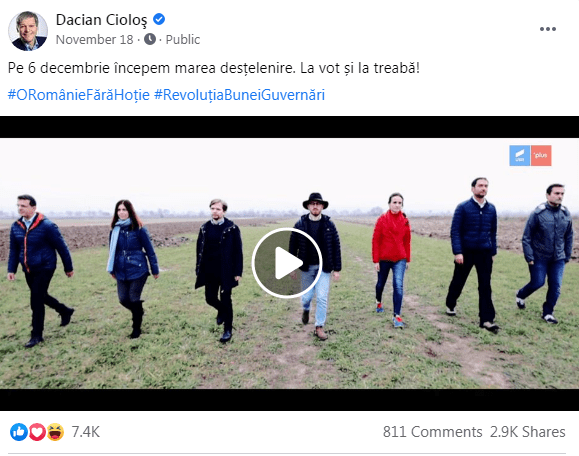The width and height of the screenshot is (579, 456).
Task: Open the Dacian Cioloş profile name link
Action: (x=102, y=20)
